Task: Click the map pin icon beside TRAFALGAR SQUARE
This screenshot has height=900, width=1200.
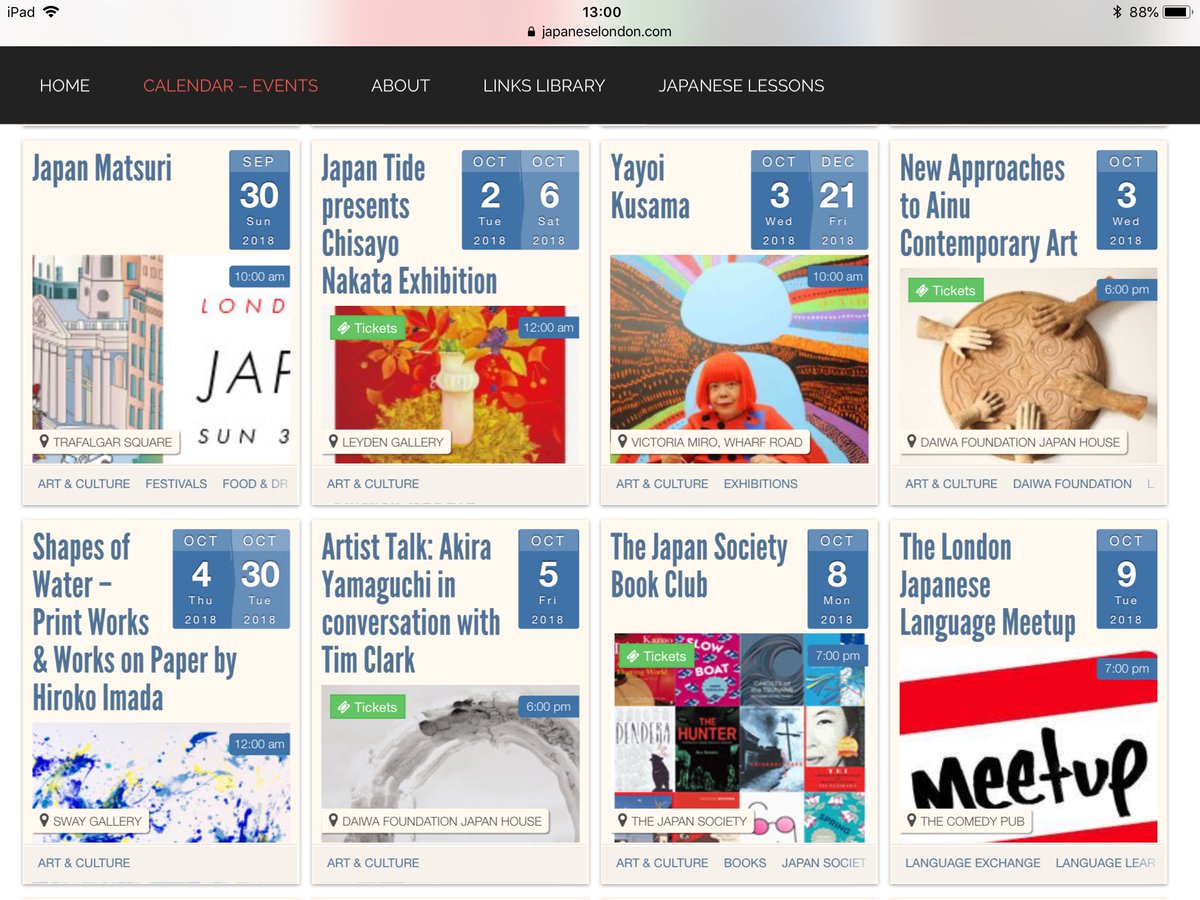Action: point(44,442)
